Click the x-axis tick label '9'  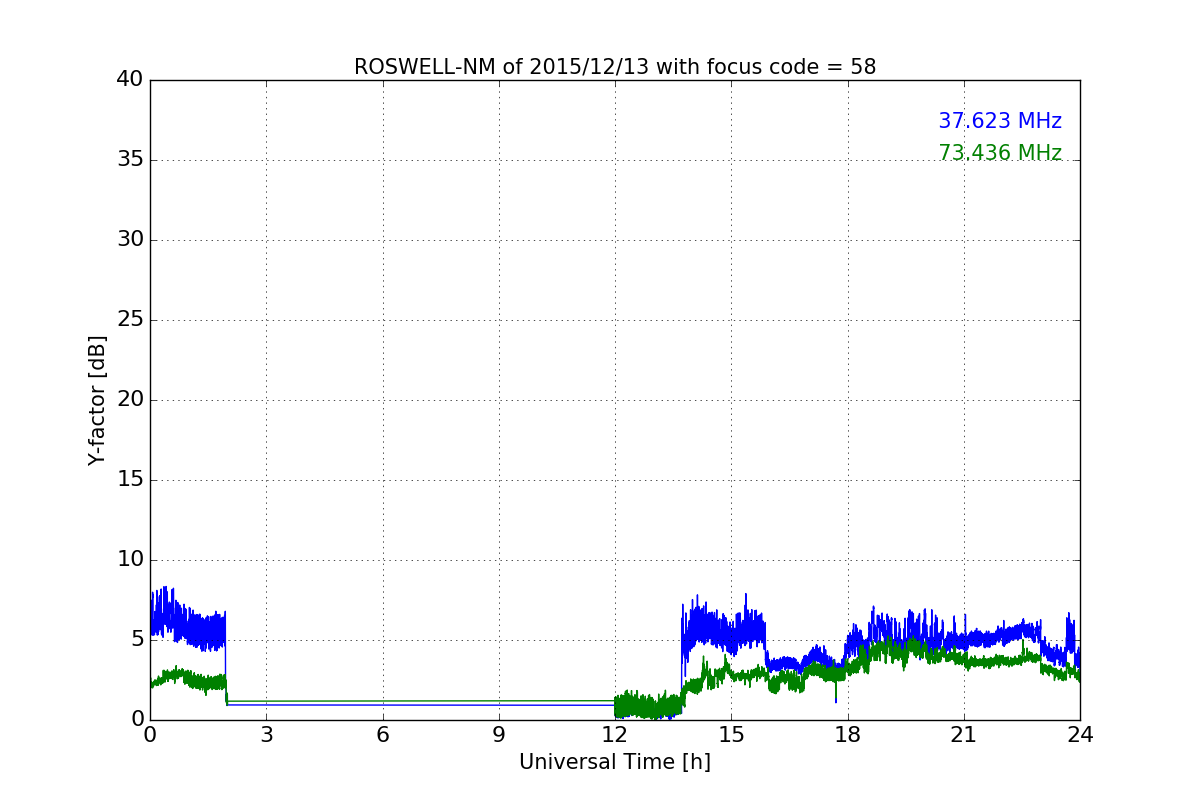pos(499,735)
